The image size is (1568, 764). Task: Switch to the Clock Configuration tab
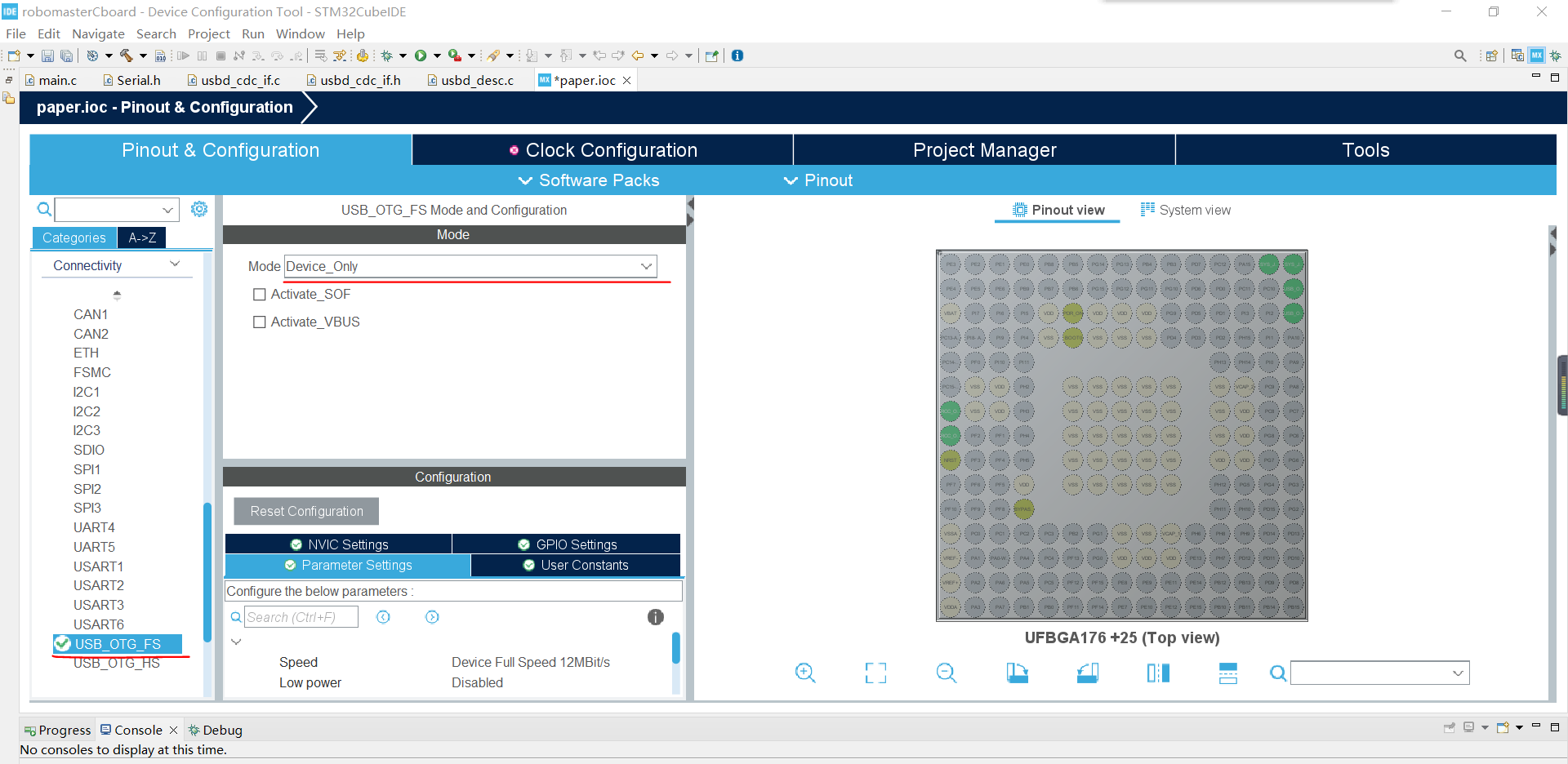tap(603, 150)
